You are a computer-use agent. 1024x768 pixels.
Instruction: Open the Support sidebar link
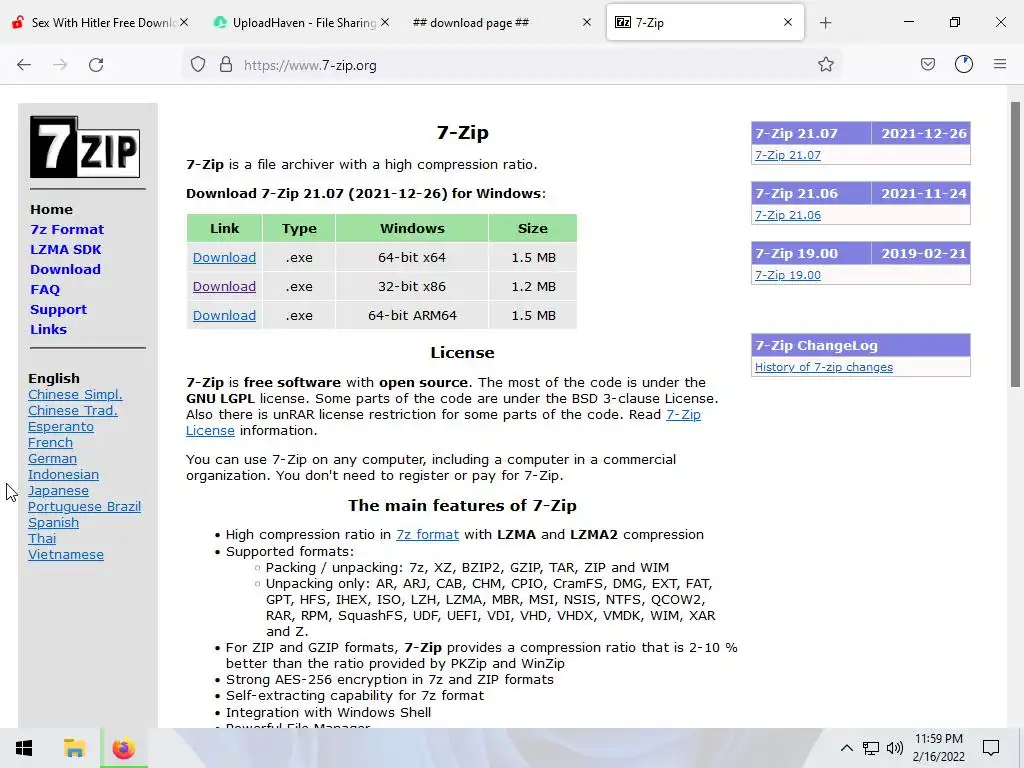[58, 310]
